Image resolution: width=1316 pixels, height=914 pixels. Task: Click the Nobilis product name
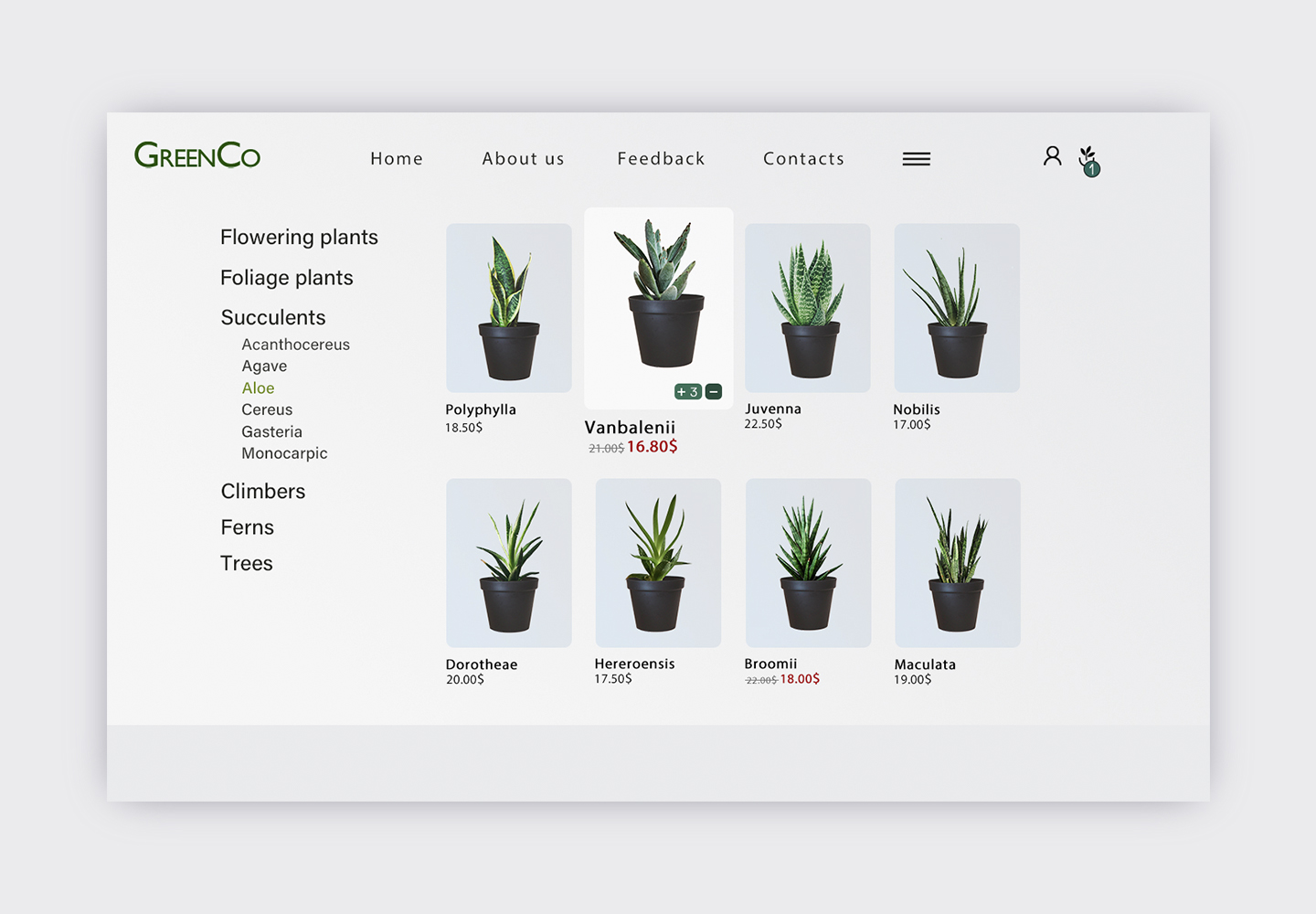(917, 409)
